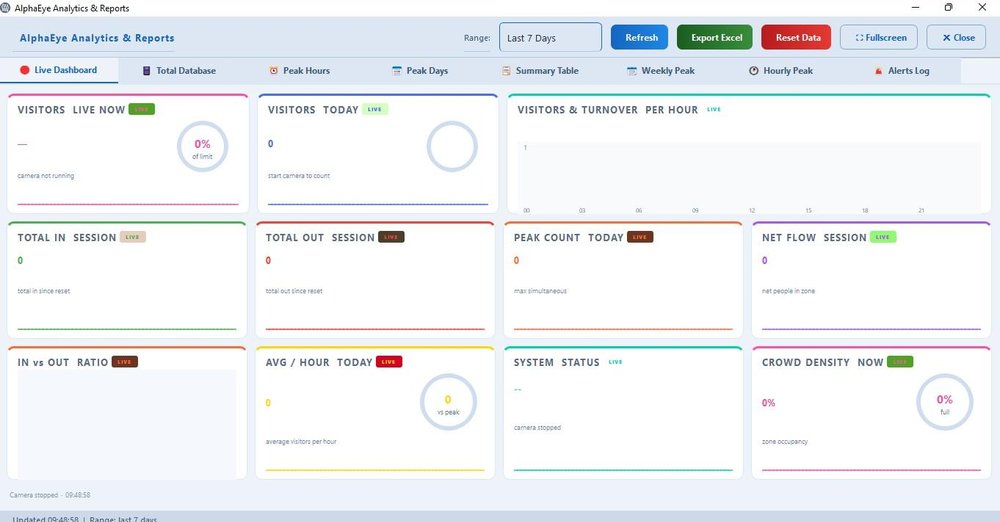The width and height of the screenshot is (1000, 522).
Task: Click the LIVE badge on Peak Count Today card
Action: coord(640,237)
